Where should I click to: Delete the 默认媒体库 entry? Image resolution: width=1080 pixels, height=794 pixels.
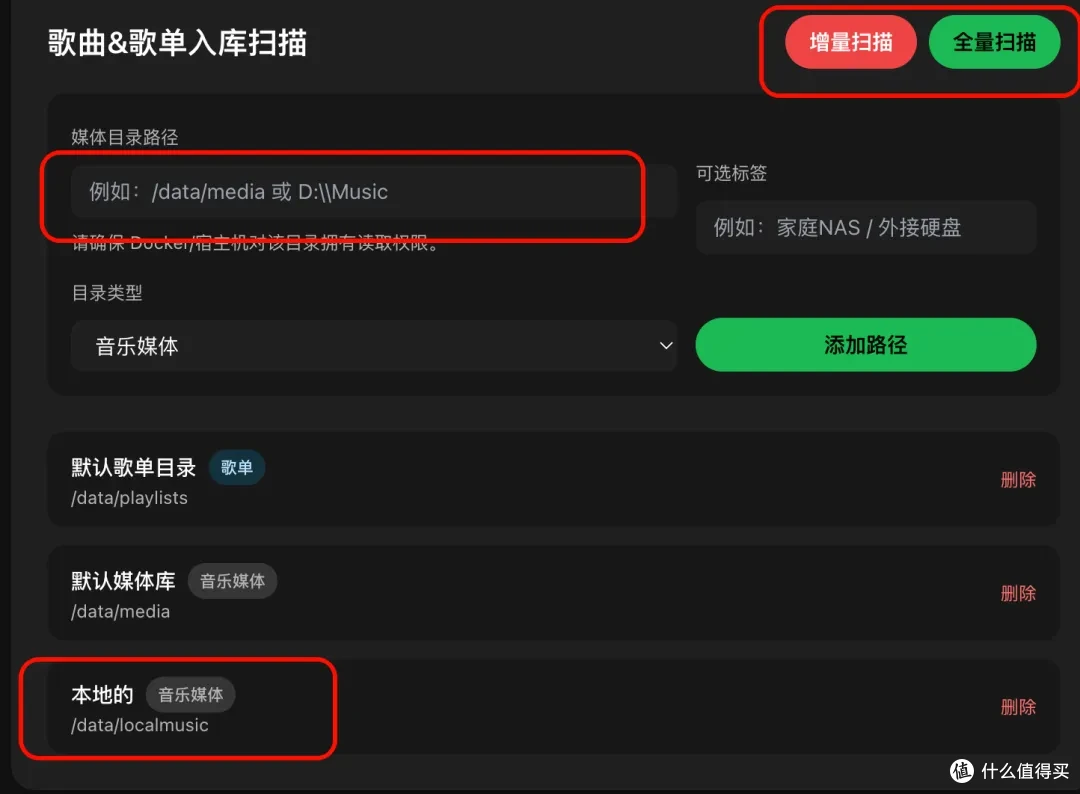1018,593
